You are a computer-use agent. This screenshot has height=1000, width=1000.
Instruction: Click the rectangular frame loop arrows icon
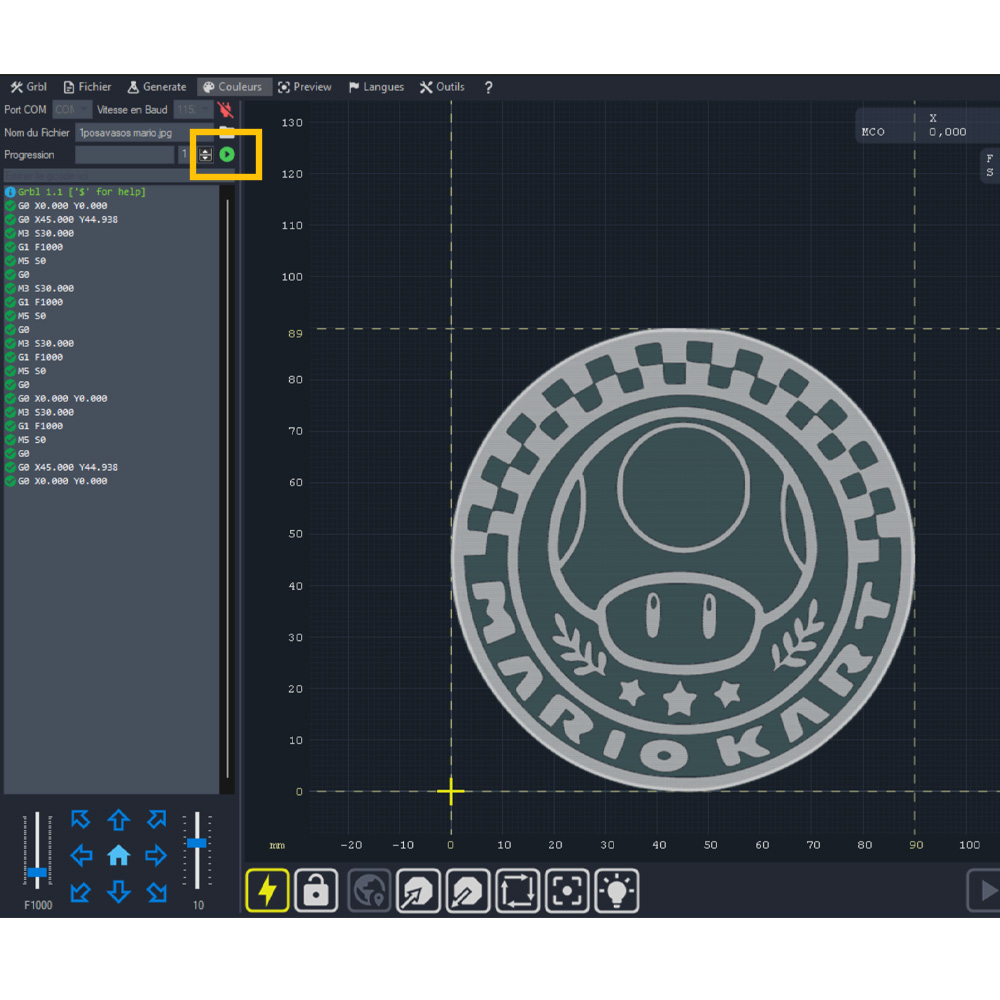point(517,890)
